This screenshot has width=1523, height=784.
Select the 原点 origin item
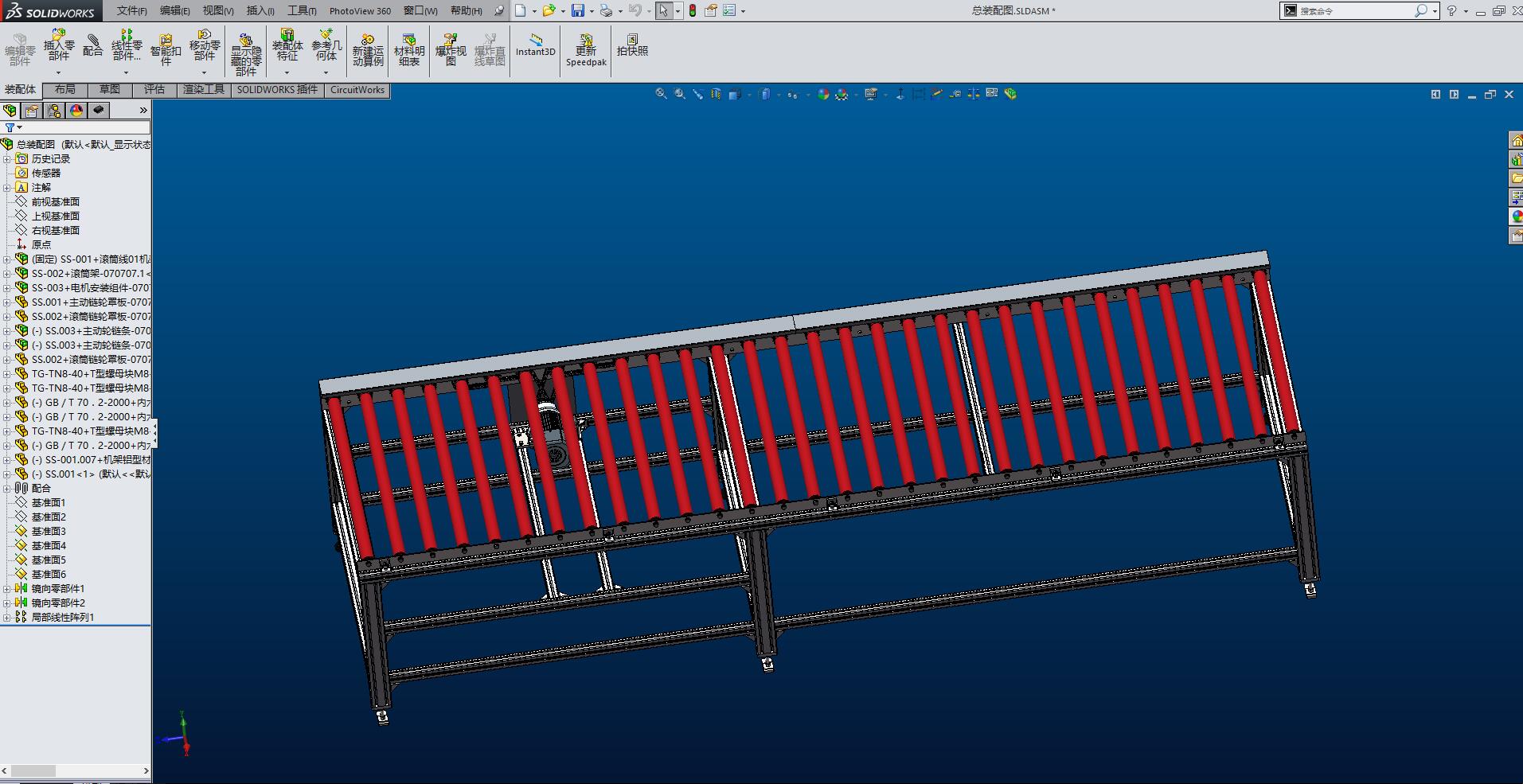pos(41,245)
